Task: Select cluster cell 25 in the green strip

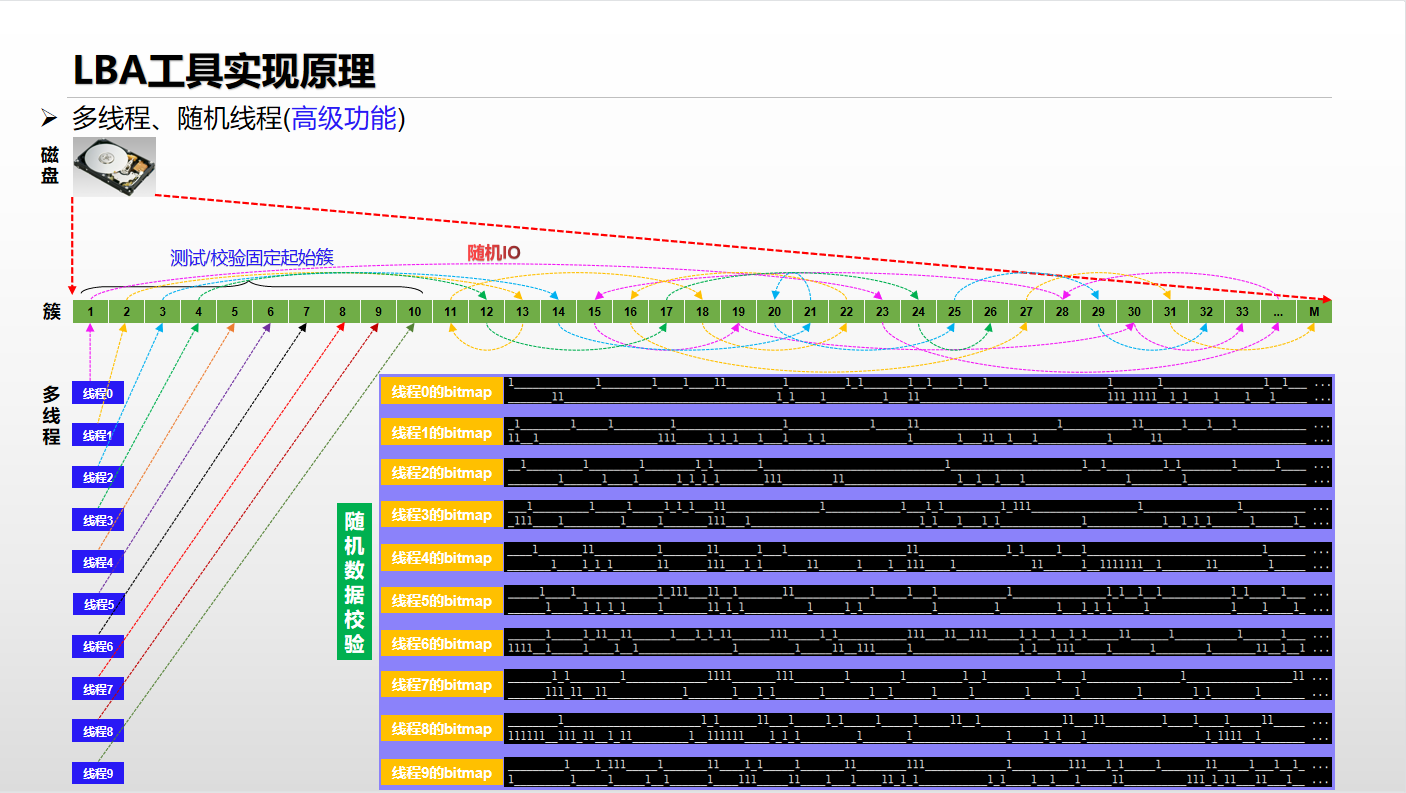Action: (x=954, y=311)
